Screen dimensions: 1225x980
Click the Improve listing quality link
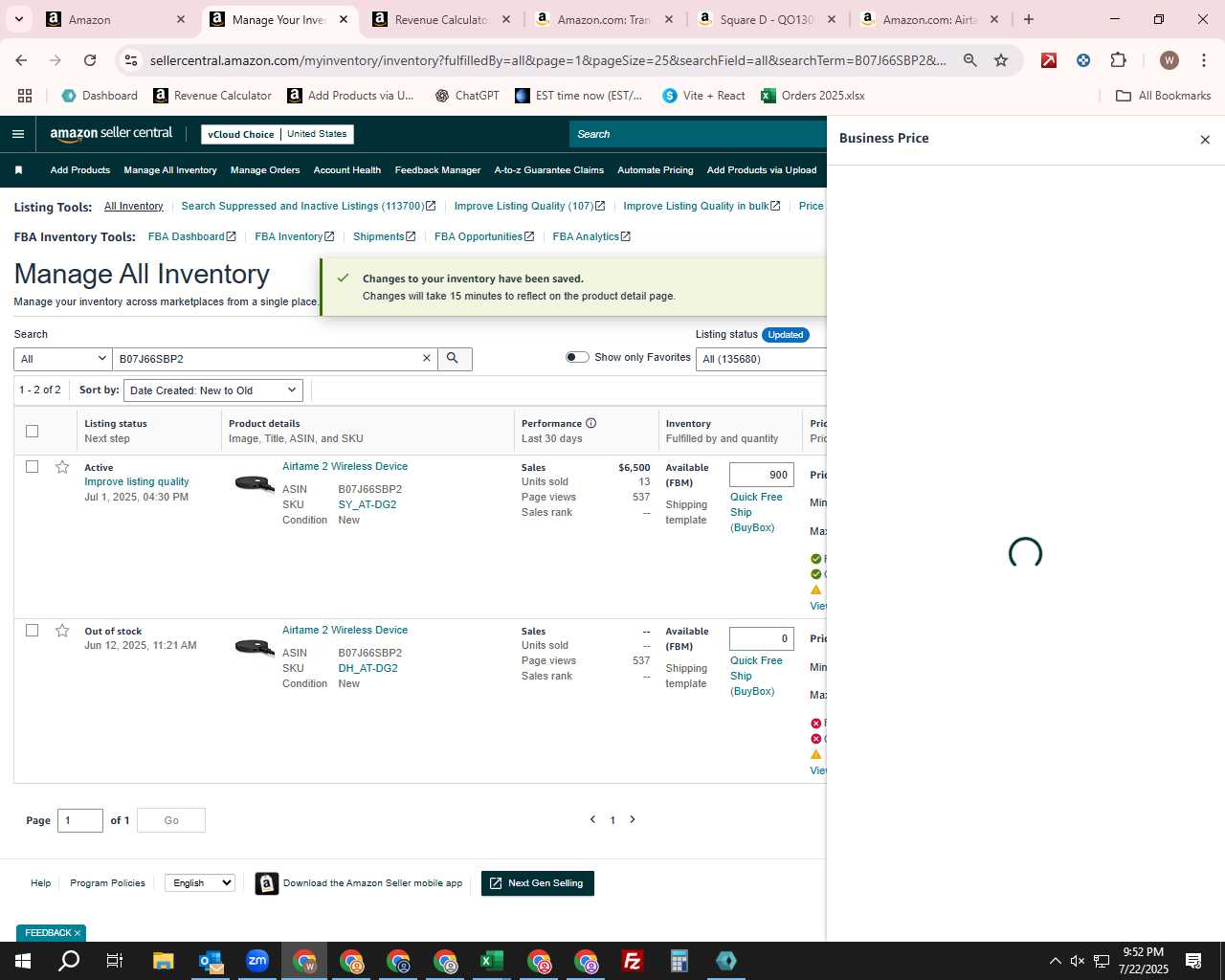(137, 481)
